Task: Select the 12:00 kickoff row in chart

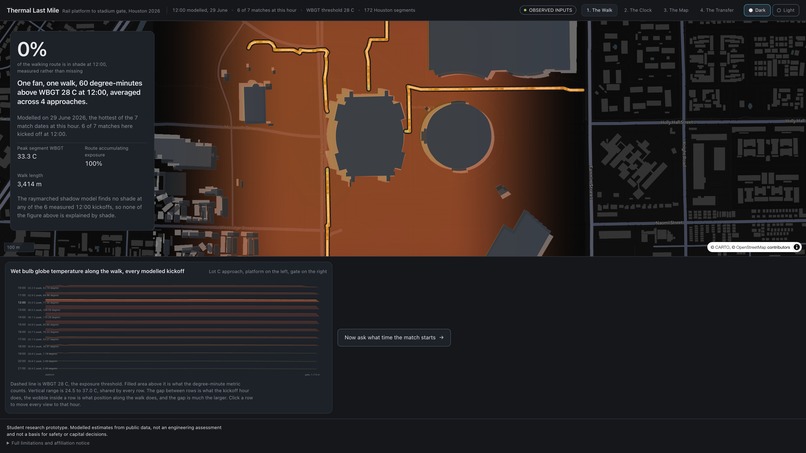Action: (x=168, y=302)
